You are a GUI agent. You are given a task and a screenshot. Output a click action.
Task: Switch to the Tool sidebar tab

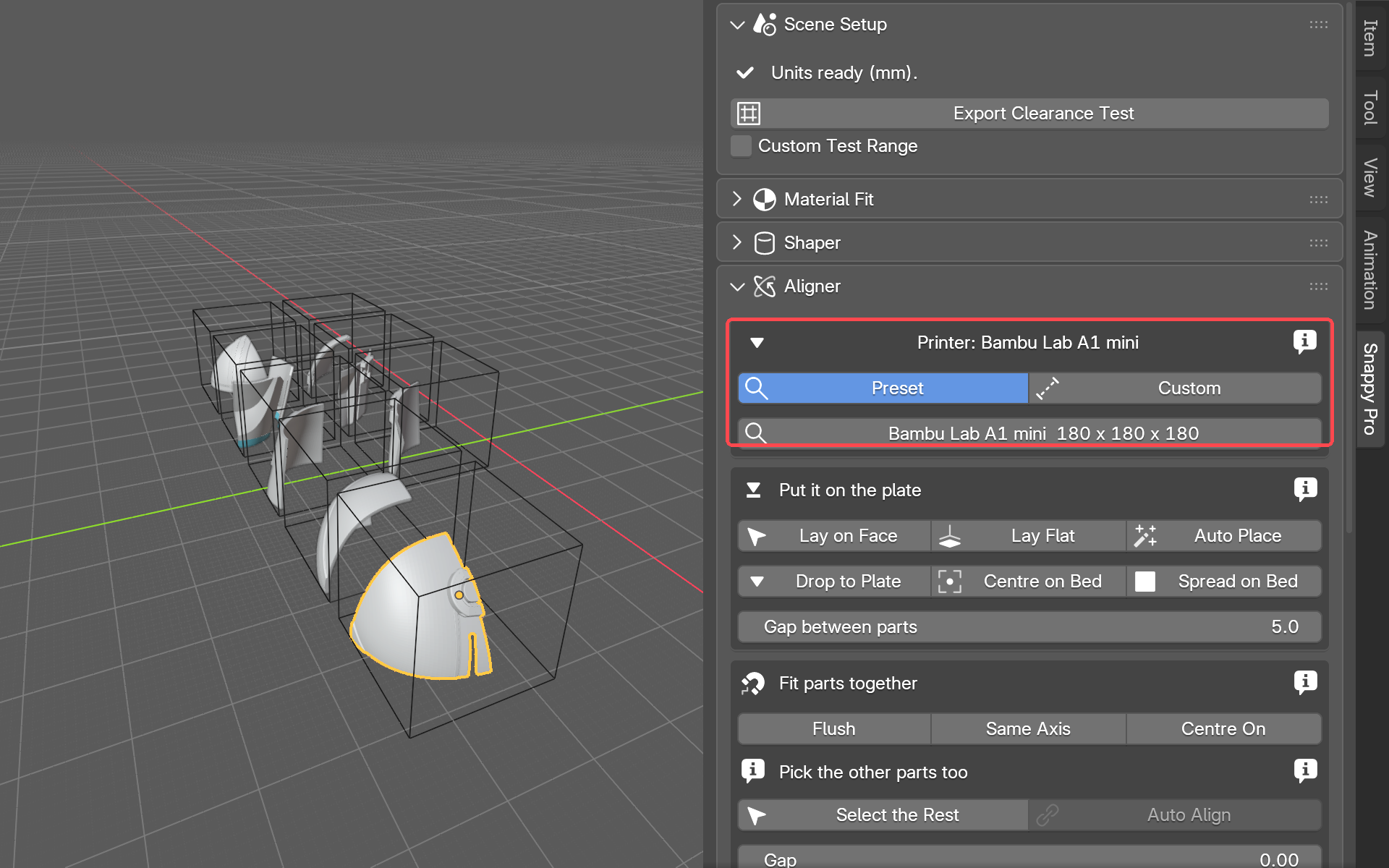tap(1369, 107)
